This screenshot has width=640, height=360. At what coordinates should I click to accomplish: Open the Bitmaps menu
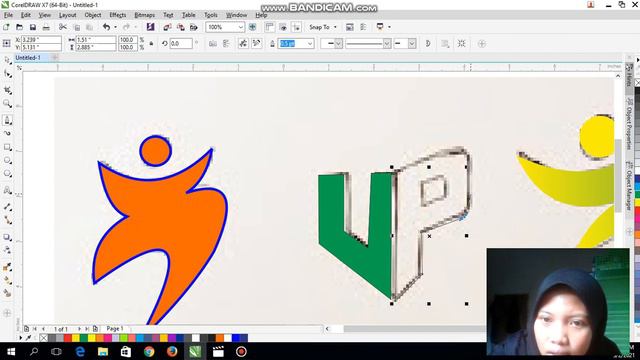click(x=144, y=15)
